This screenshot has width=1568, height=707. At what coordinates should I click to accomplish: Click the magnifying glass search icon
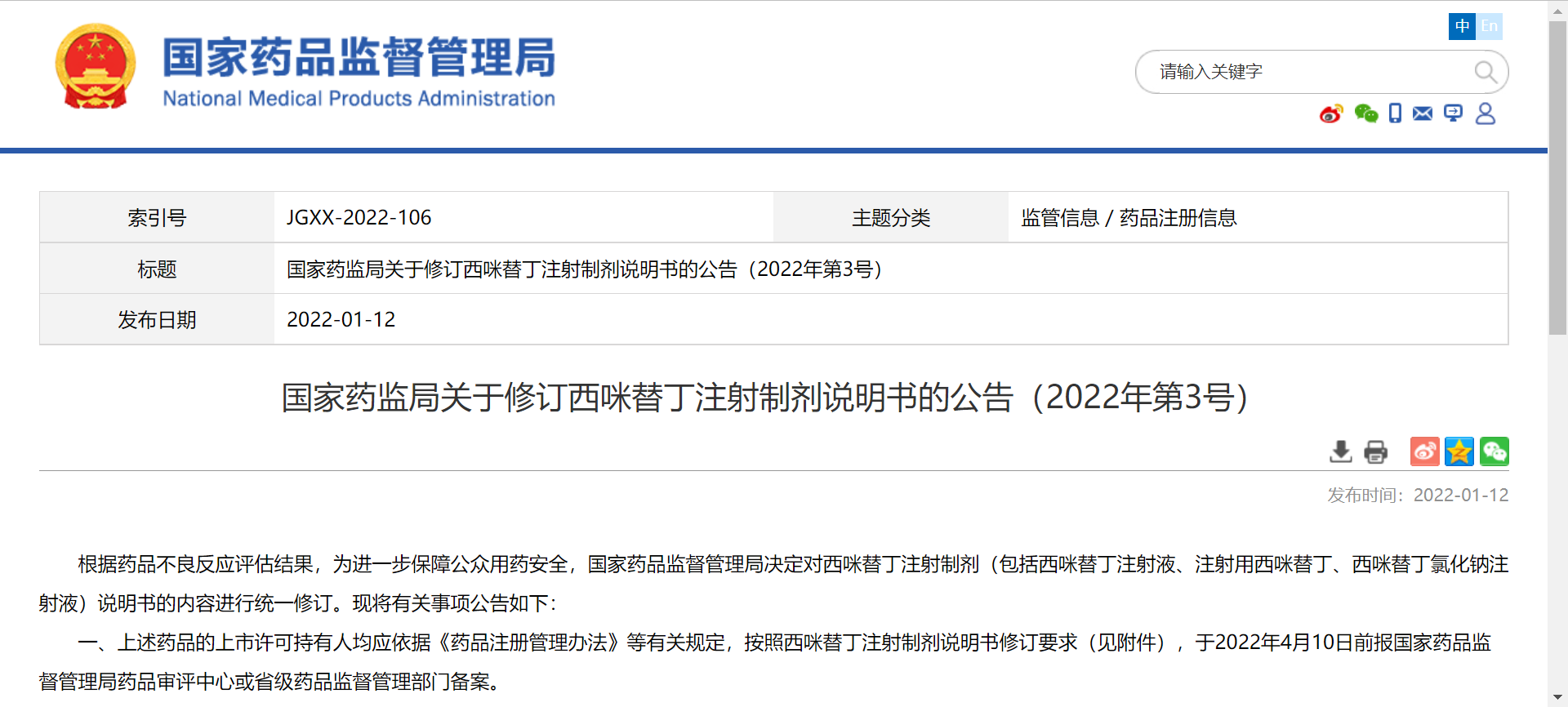click(x=1485, y=72)
